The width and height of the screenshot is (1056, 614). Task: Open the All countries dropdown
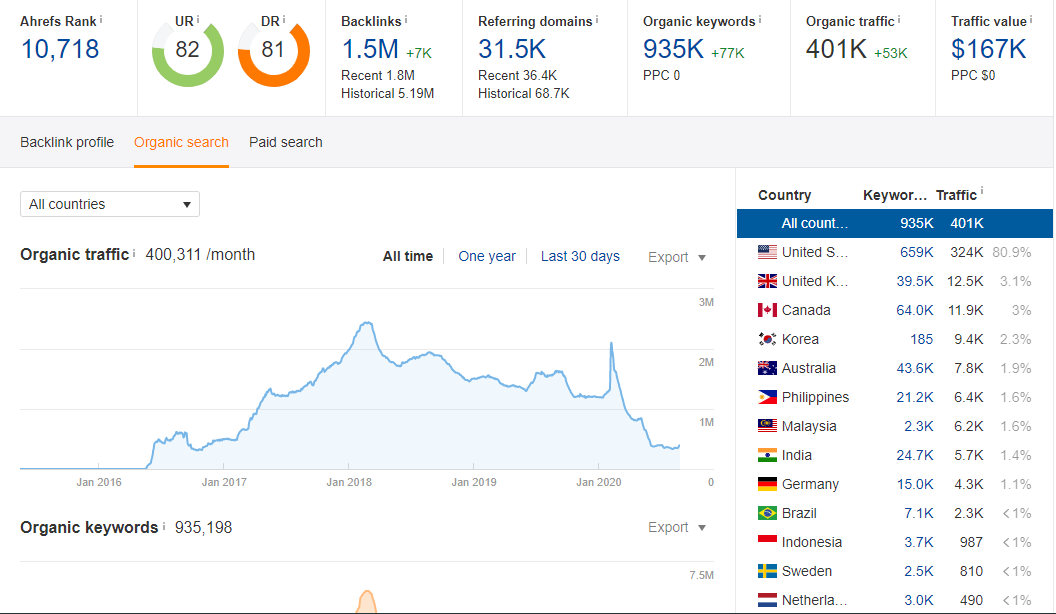coord(109,203)
